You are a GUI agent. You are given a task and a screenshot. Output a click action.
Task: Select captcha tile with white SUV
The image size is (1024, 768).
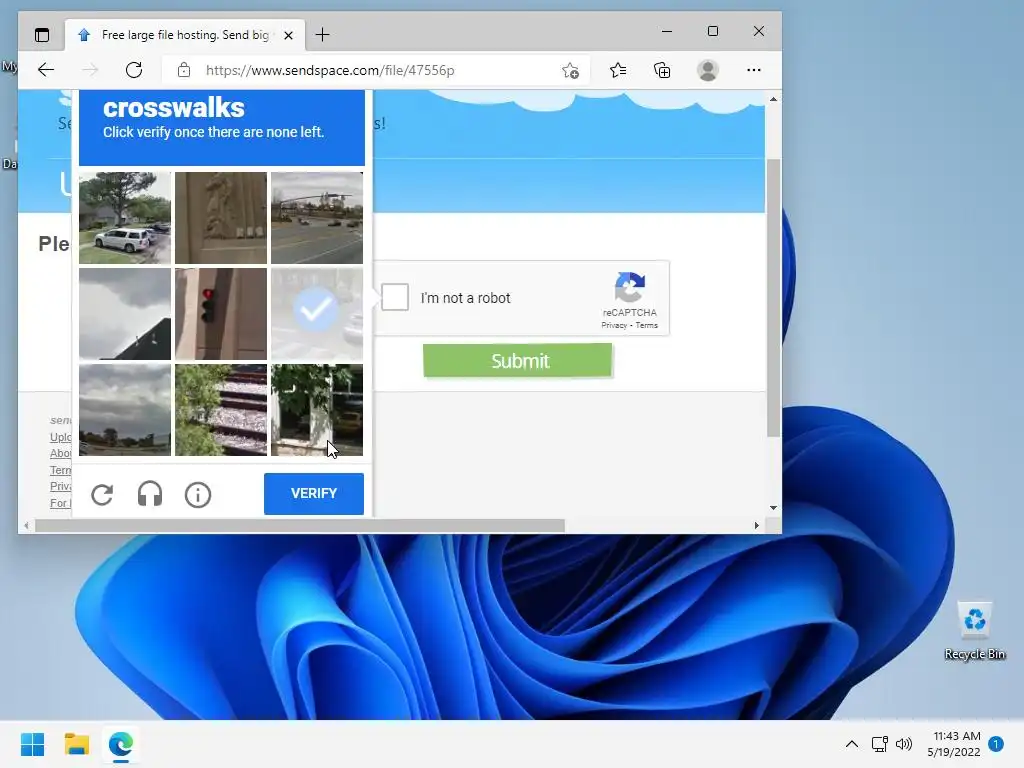(x=125, y=218)
